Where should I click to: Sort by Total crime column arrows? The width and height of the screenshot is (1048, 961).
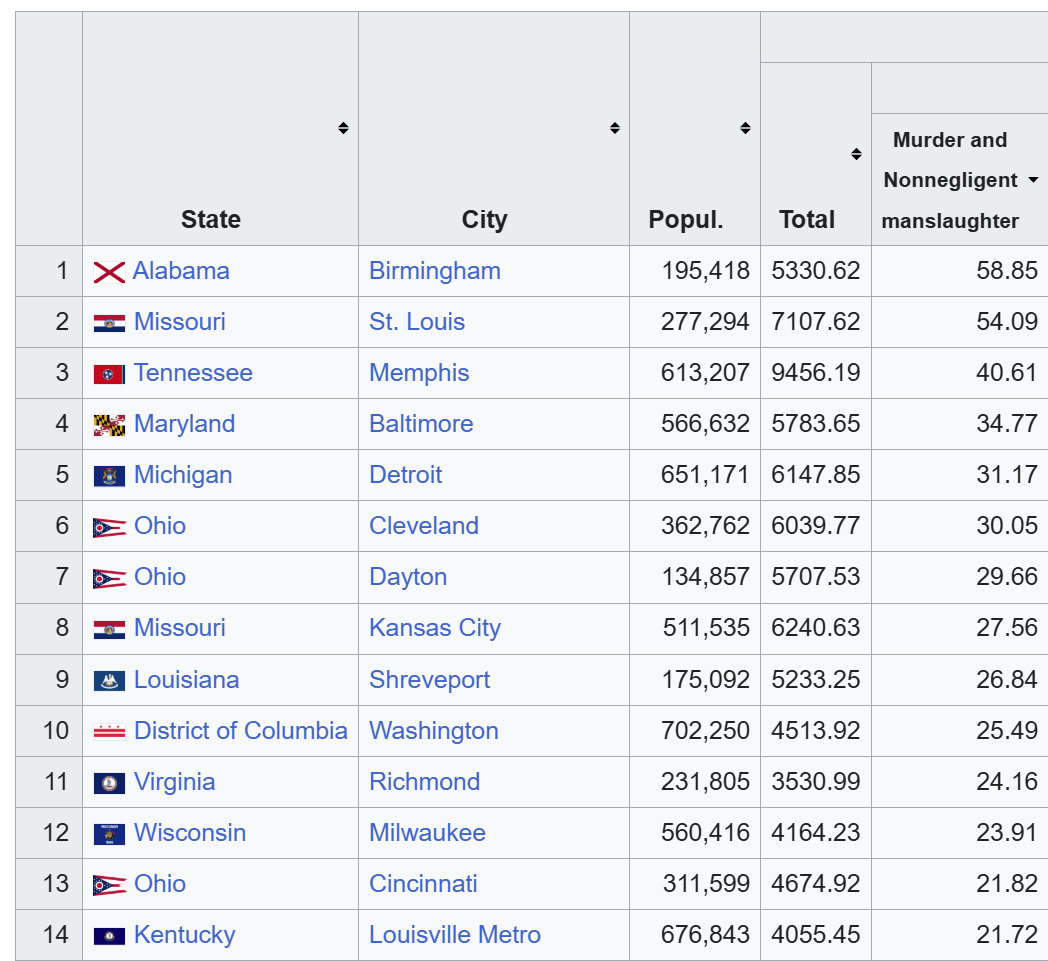856,154
